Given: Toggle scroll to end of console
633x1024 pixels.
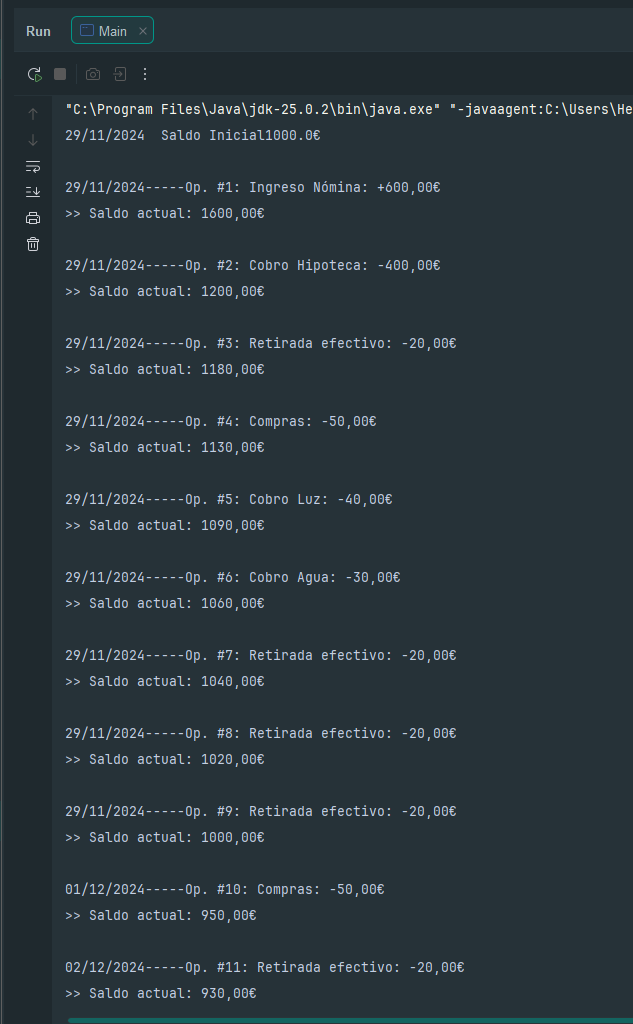Looking at the screenshot, I should pos(33,192).
